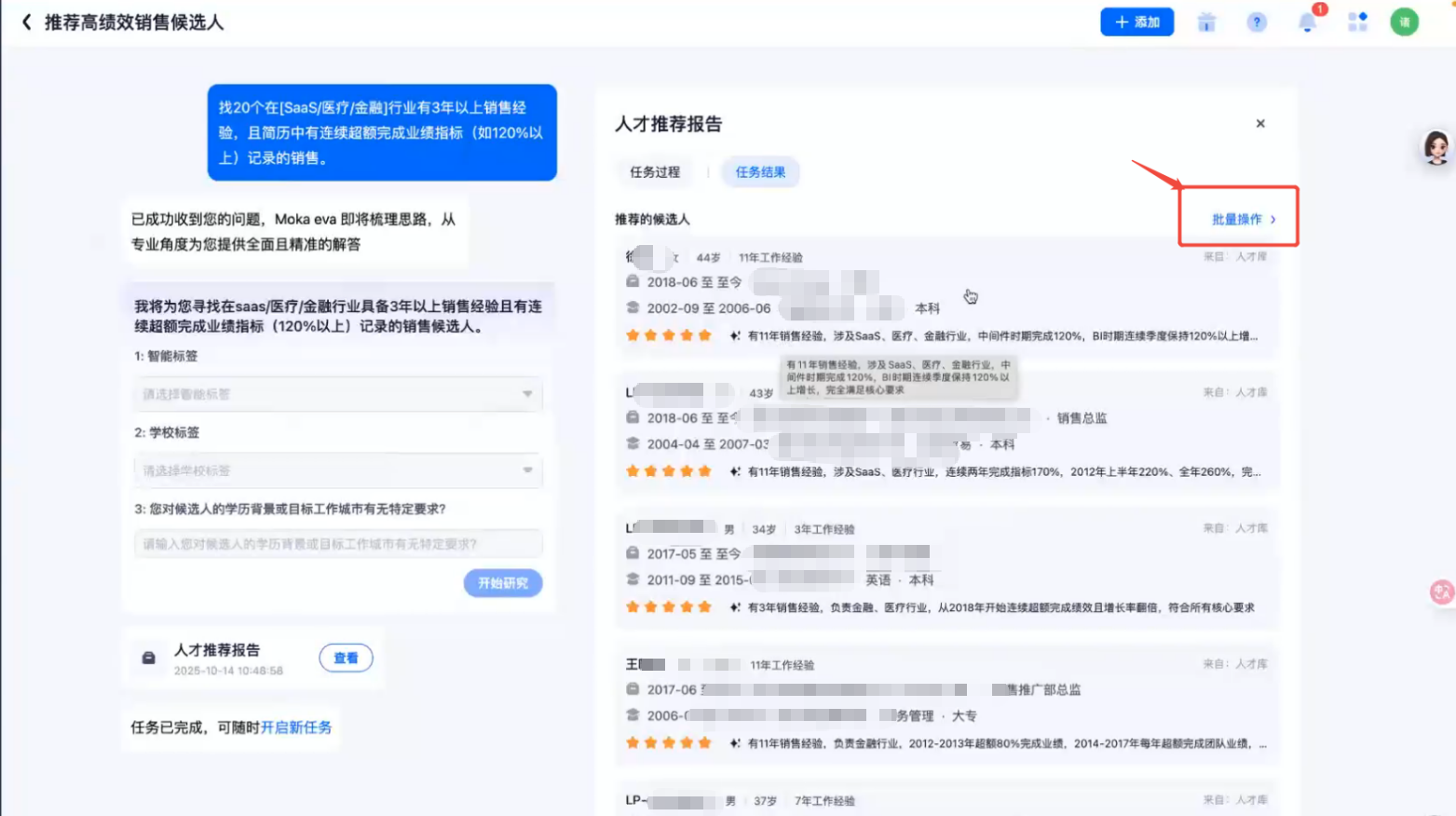Focus the 学历背景或目标工作城市 input field
This screenshot has width=1456, height=816.
[x=338, y=544]
